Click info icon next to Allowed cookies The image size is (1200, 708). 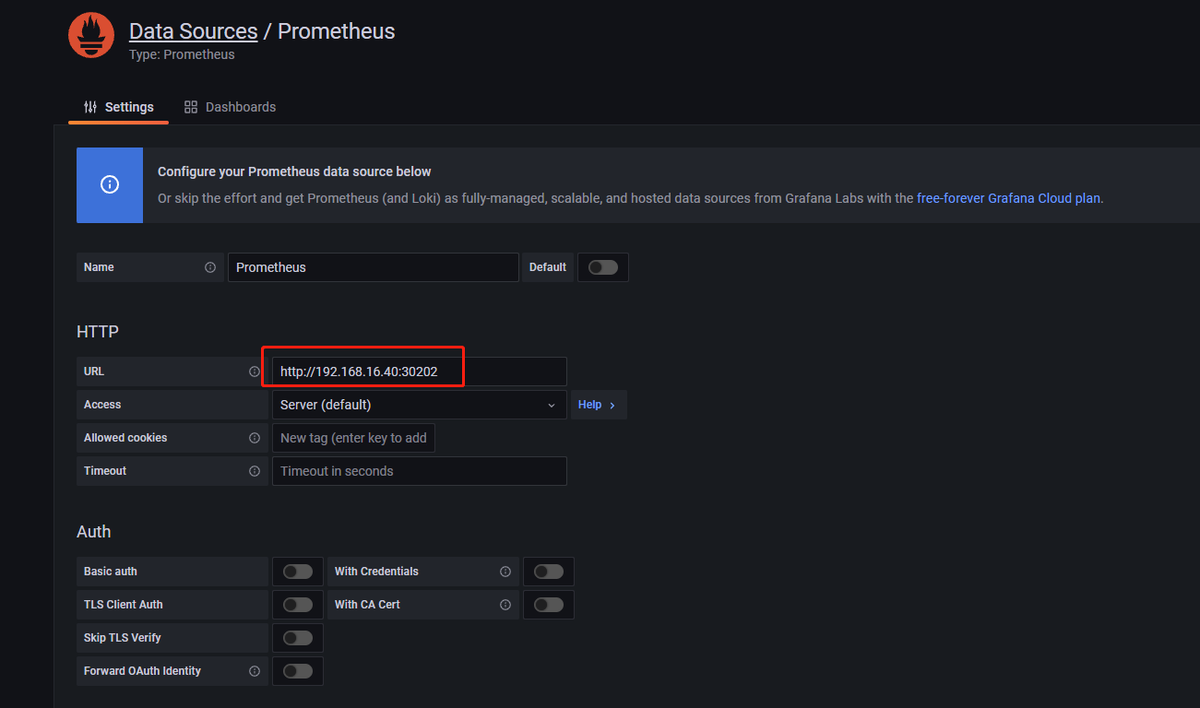point(254,438)
